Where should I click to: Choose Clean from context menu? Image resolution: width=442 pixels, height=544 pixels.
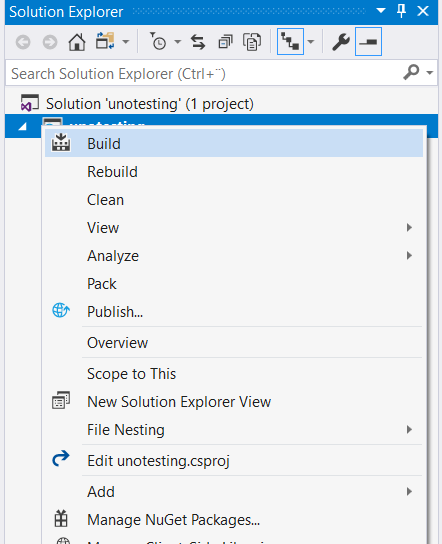point(234,200)
